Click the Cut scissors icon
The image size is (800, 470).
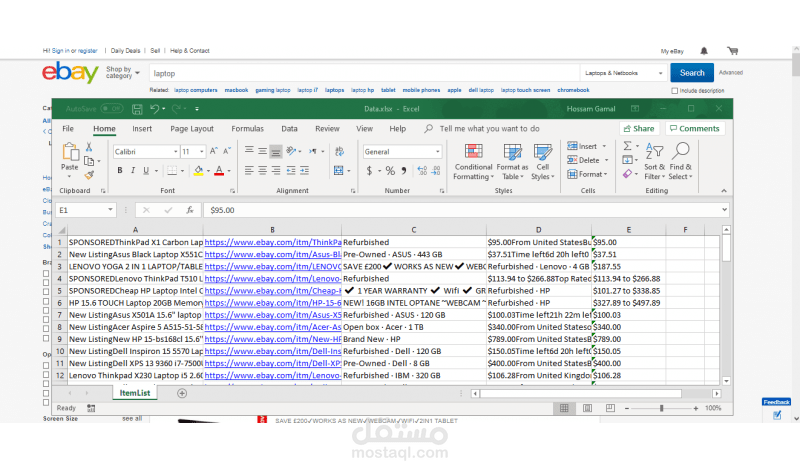point(89,147)
